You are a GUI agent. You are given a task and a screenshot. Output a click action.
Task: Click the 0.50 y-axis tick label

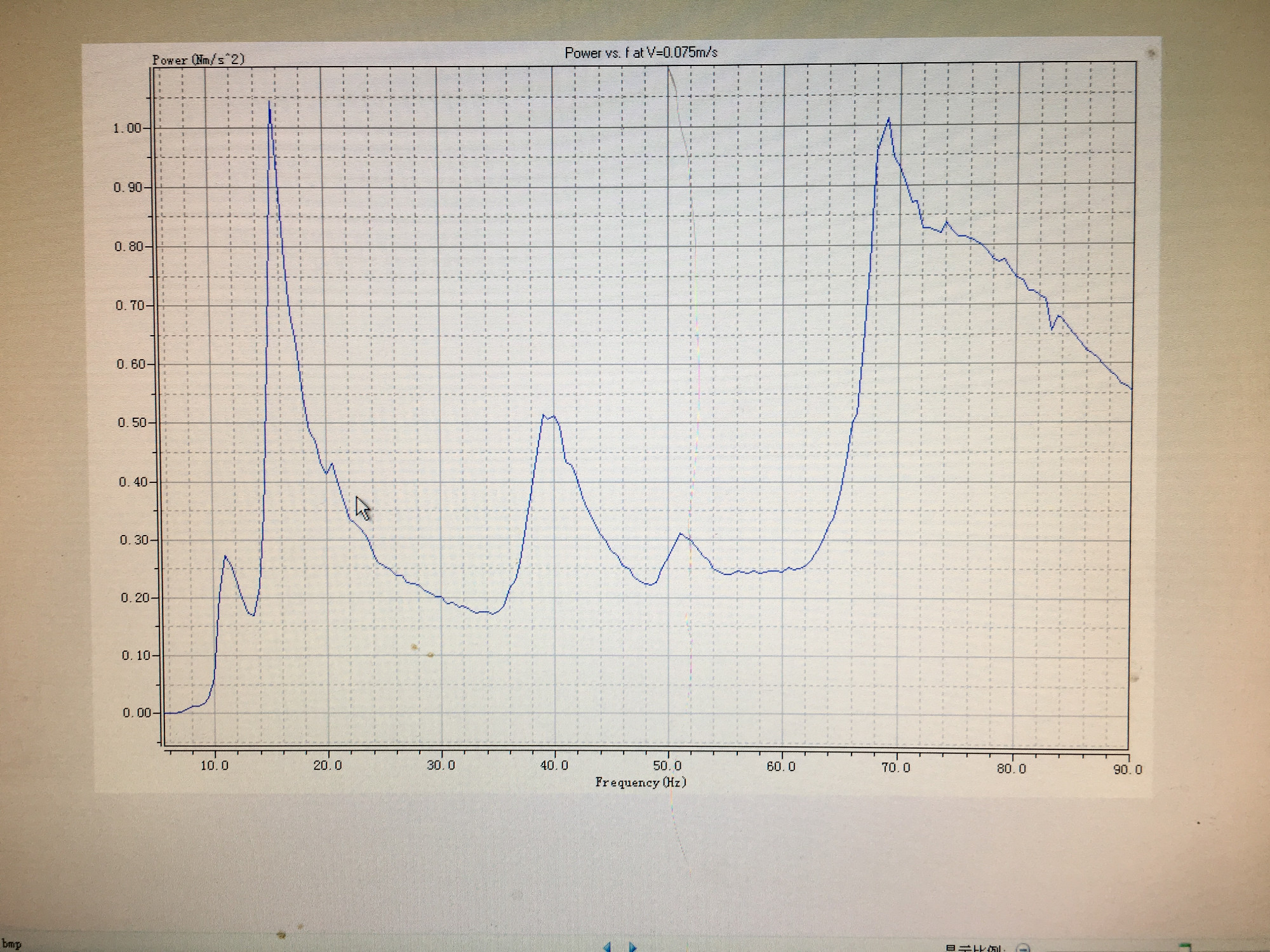(x=131, y=423)
